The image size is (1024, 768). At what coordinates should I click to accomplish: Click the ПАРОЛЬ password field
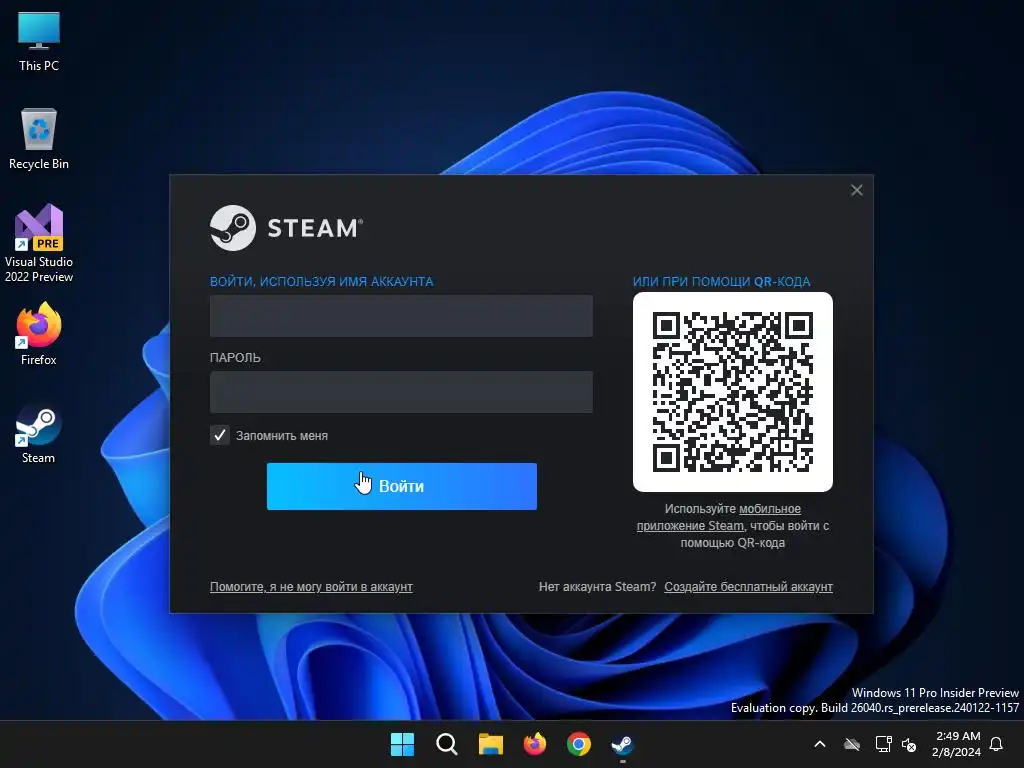(401, 392)
